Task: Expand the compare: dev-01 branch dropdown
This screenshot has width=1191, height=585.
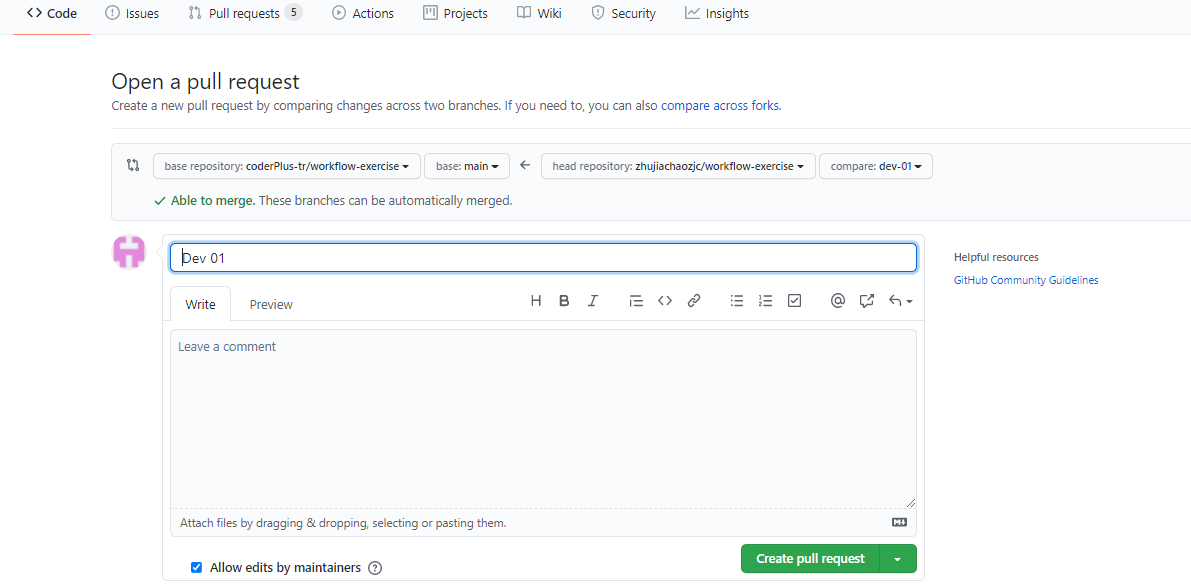Action: (875, 166)
